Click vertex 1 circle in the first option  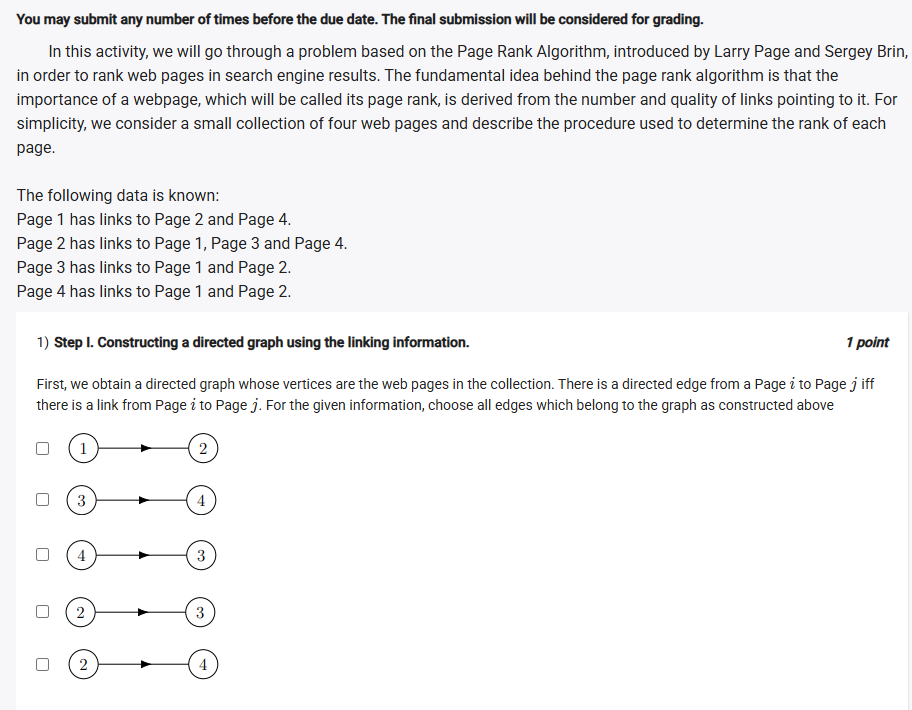(x=84, y=449)
